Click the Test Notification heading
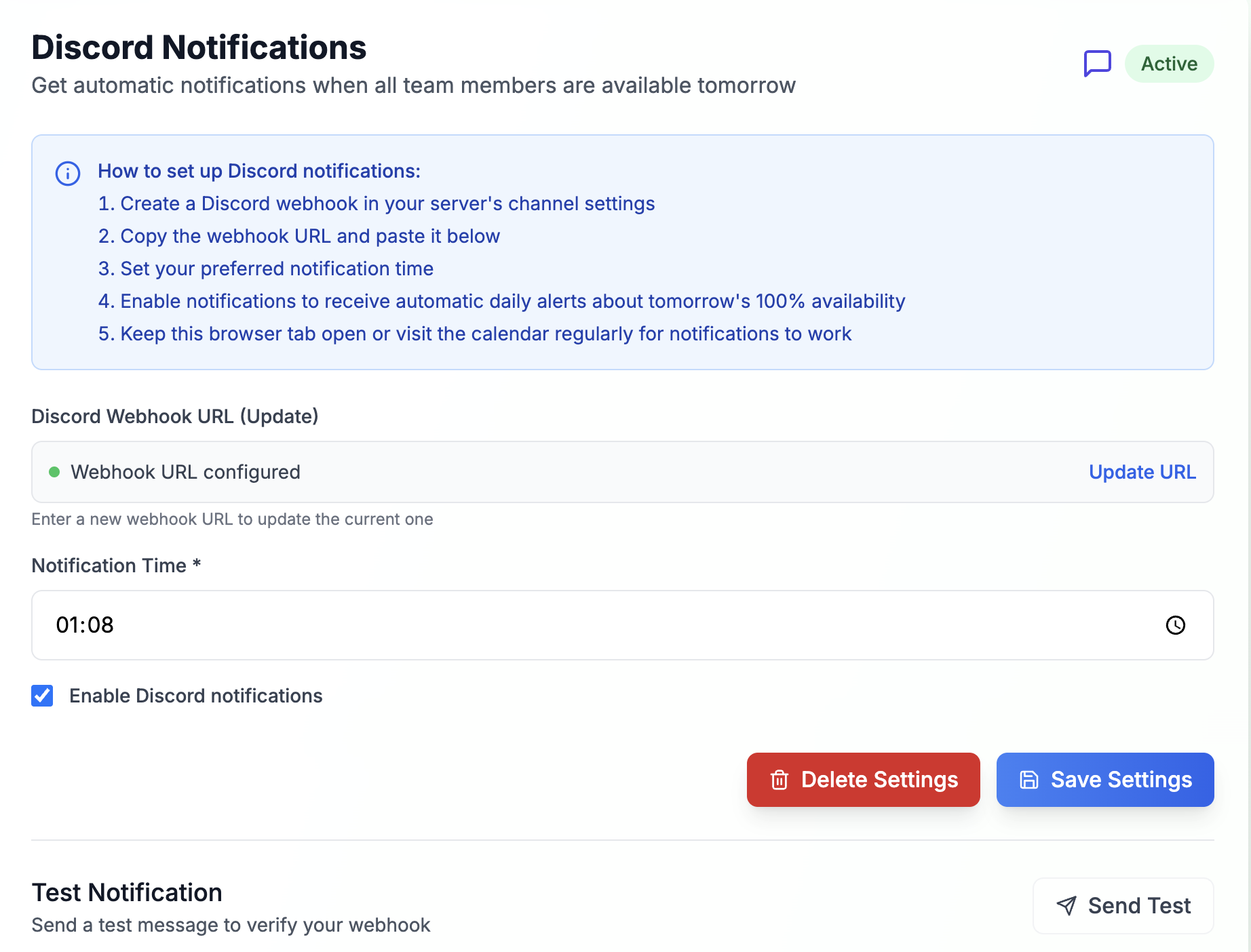Screen dimensions: 1251x952 pyautogui.click(x=127, y=892)
